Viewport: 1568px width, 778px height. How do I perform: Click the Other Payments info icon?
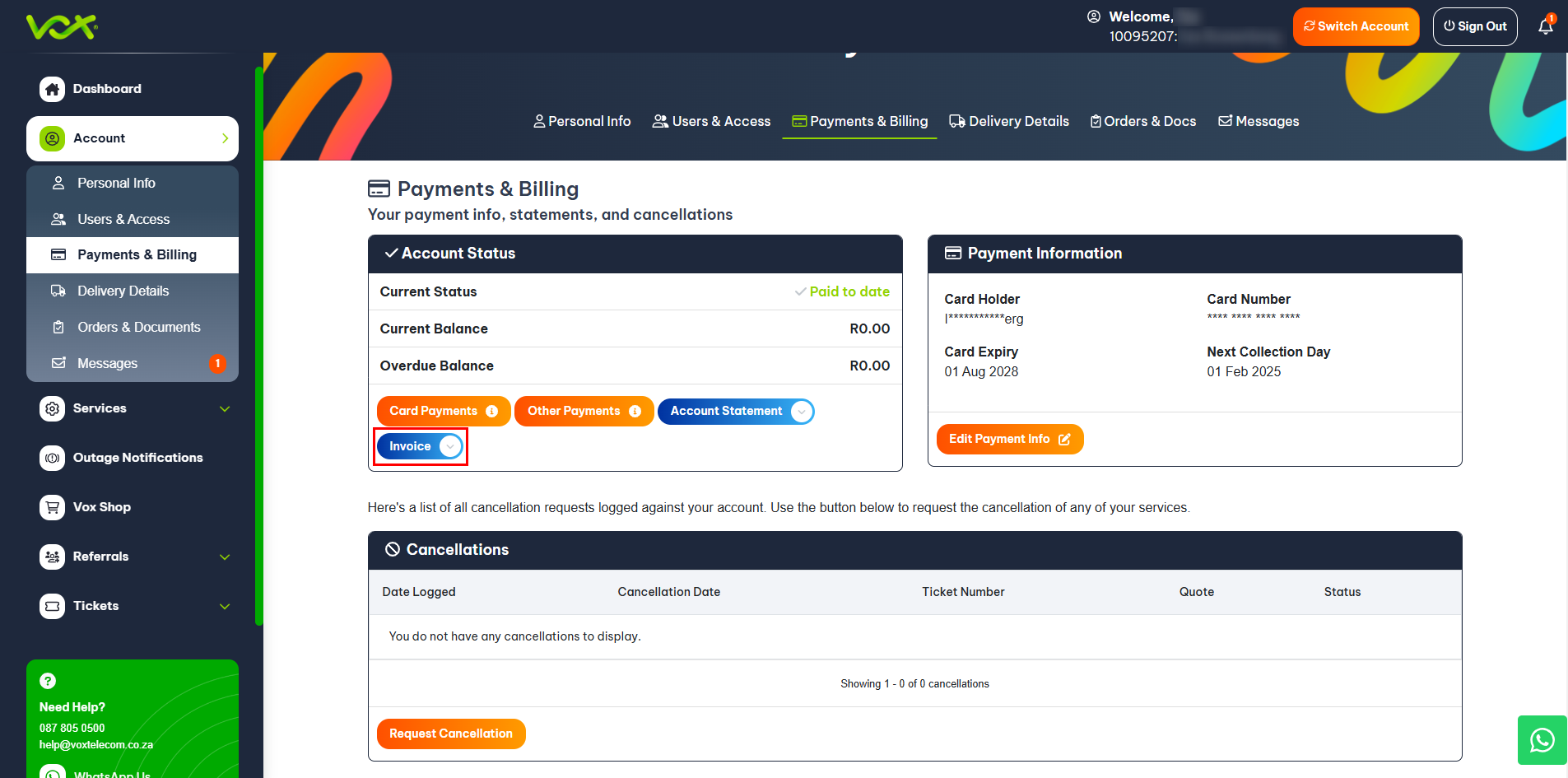635,412
